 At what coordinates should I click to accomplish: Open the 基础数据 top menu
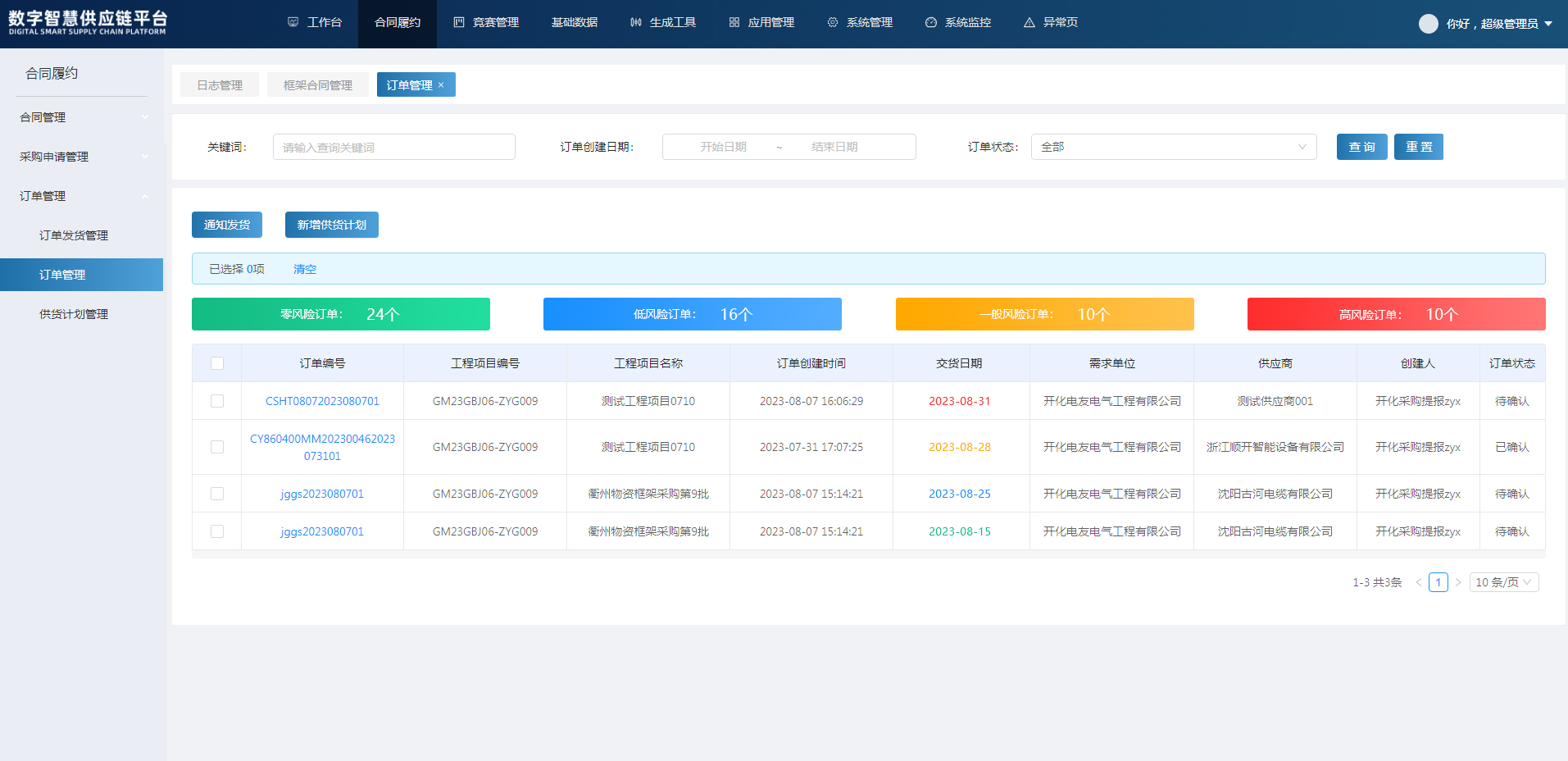(x=575, y=23)
